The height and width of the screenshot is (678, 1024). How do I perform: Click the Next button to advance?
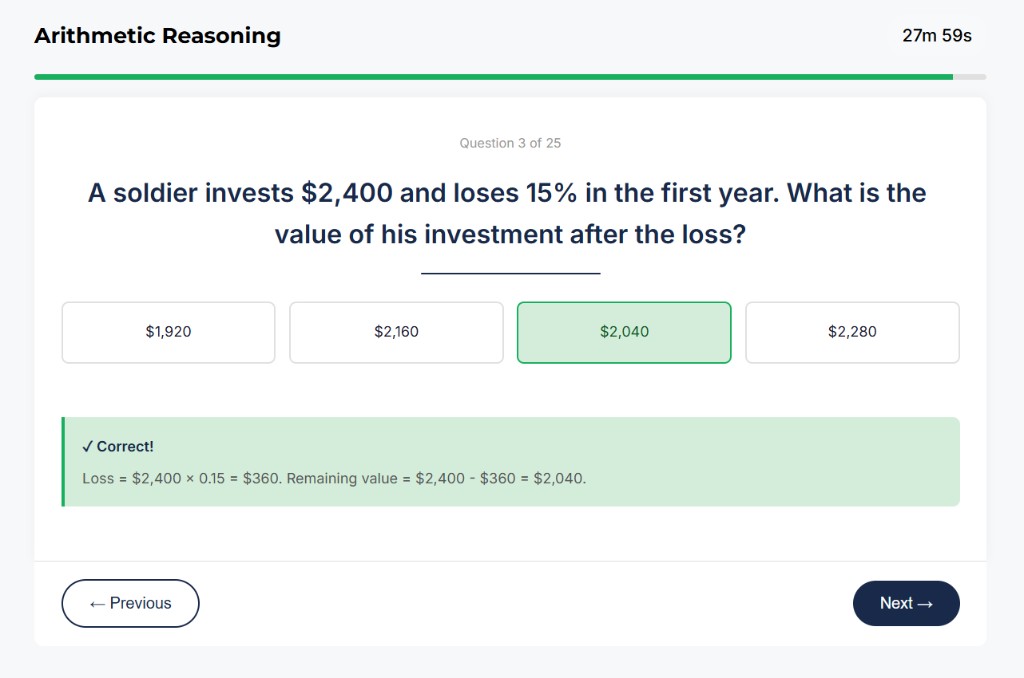905,603
